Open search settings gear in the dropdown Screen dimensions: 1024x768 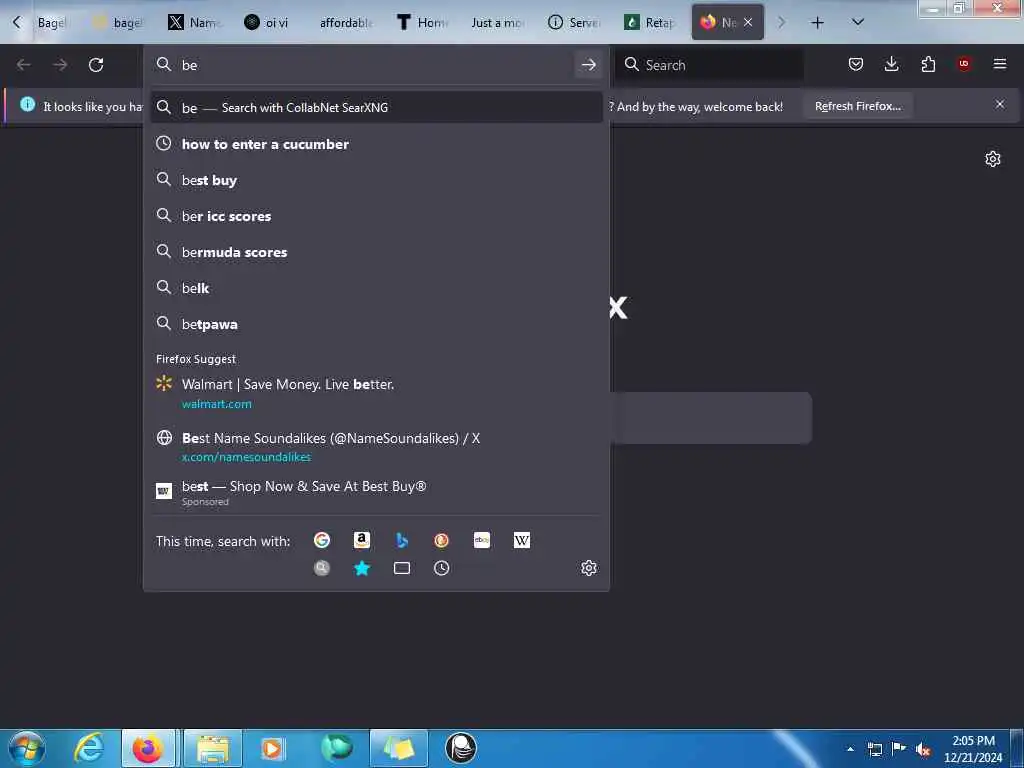588,568
